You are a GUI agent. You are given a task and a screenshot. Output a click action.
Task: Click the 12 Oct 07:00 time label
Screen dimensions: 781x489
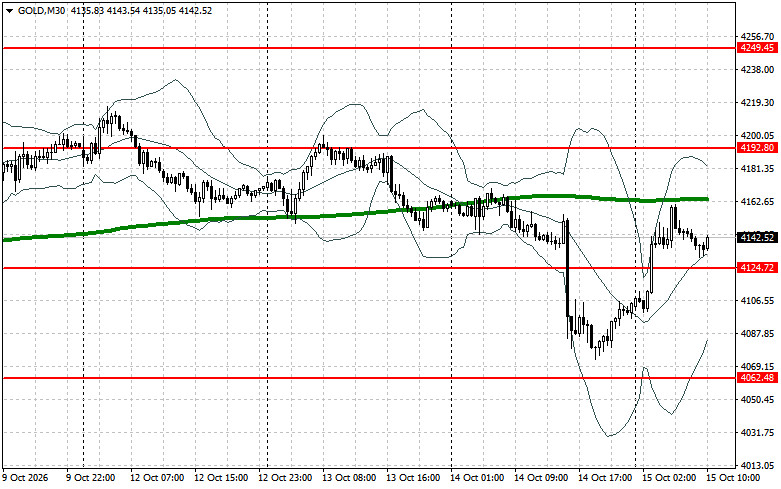(157, 478)
